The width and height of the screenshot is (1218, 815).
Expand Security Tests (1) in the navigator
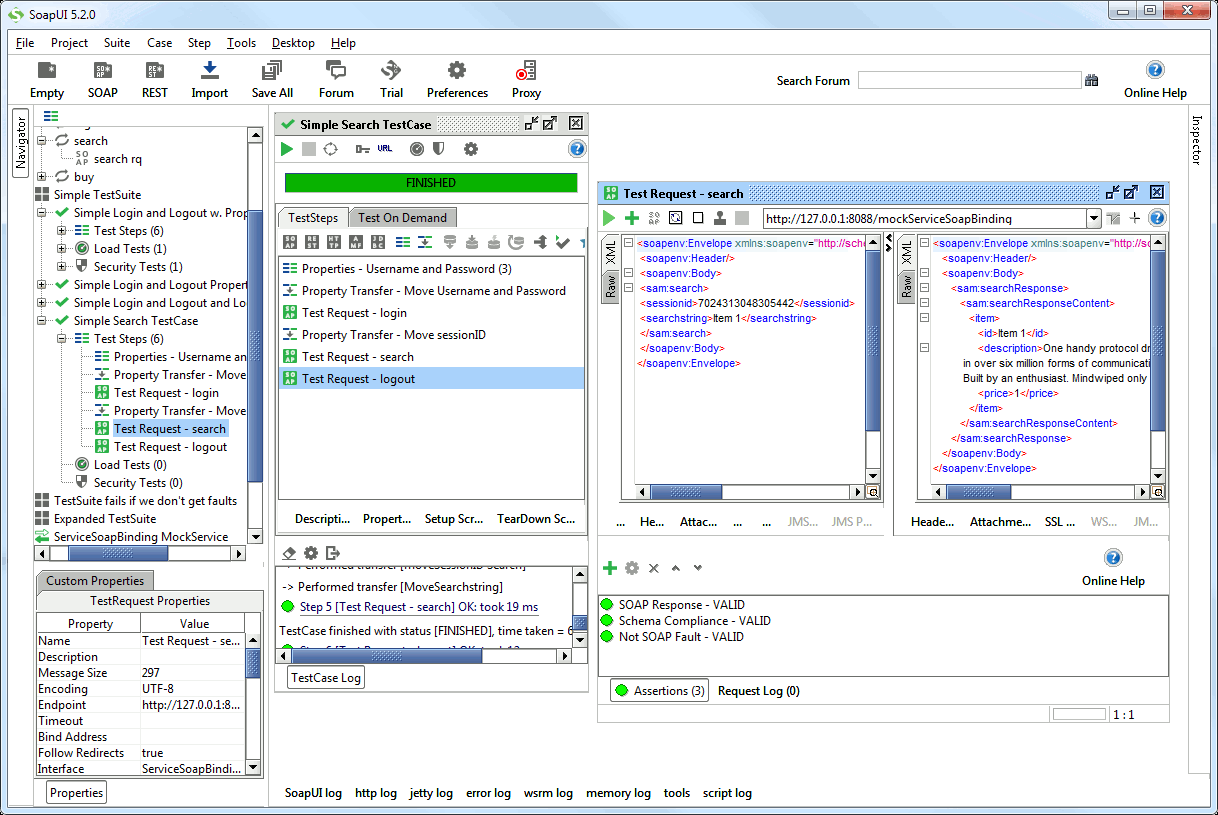63,267
